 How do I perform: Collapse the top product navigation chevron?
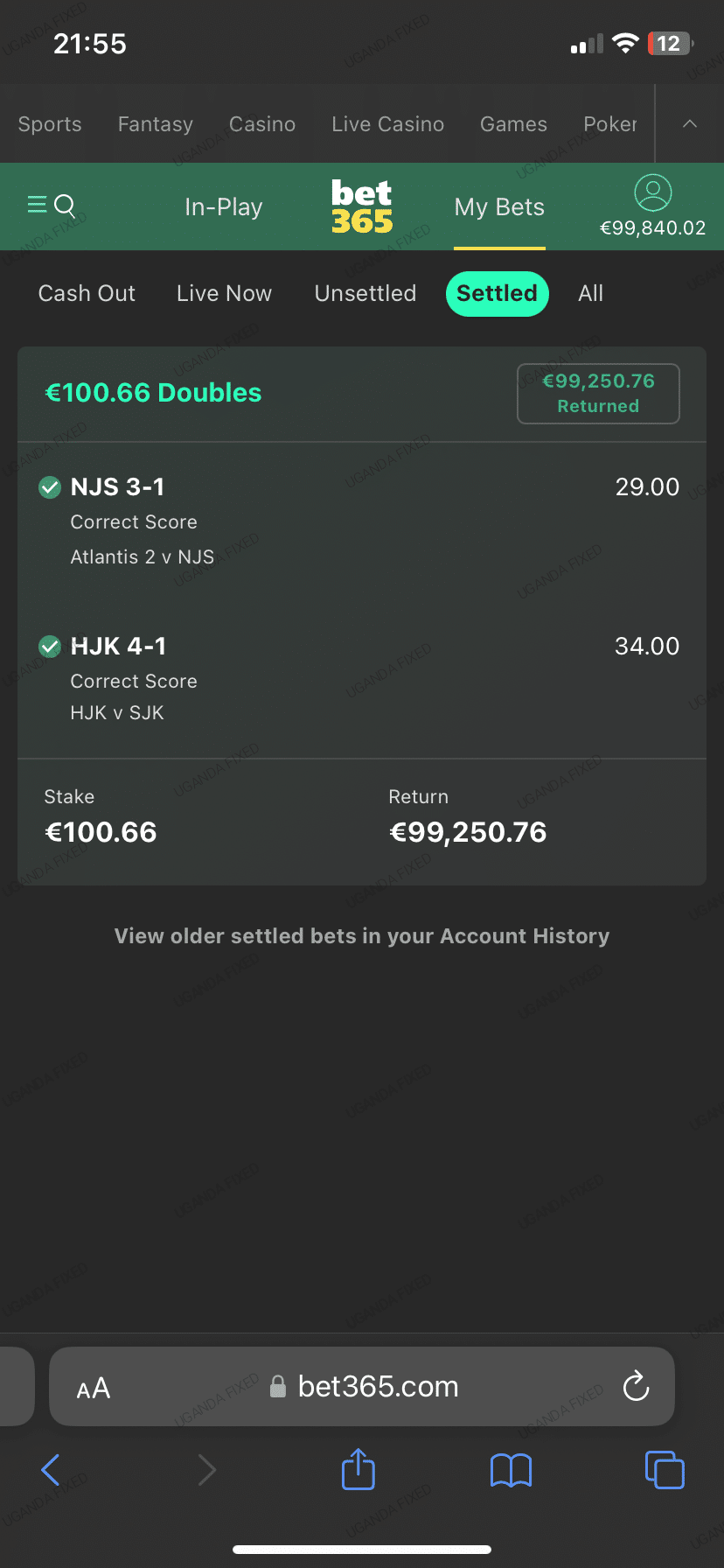click(690, 124)
